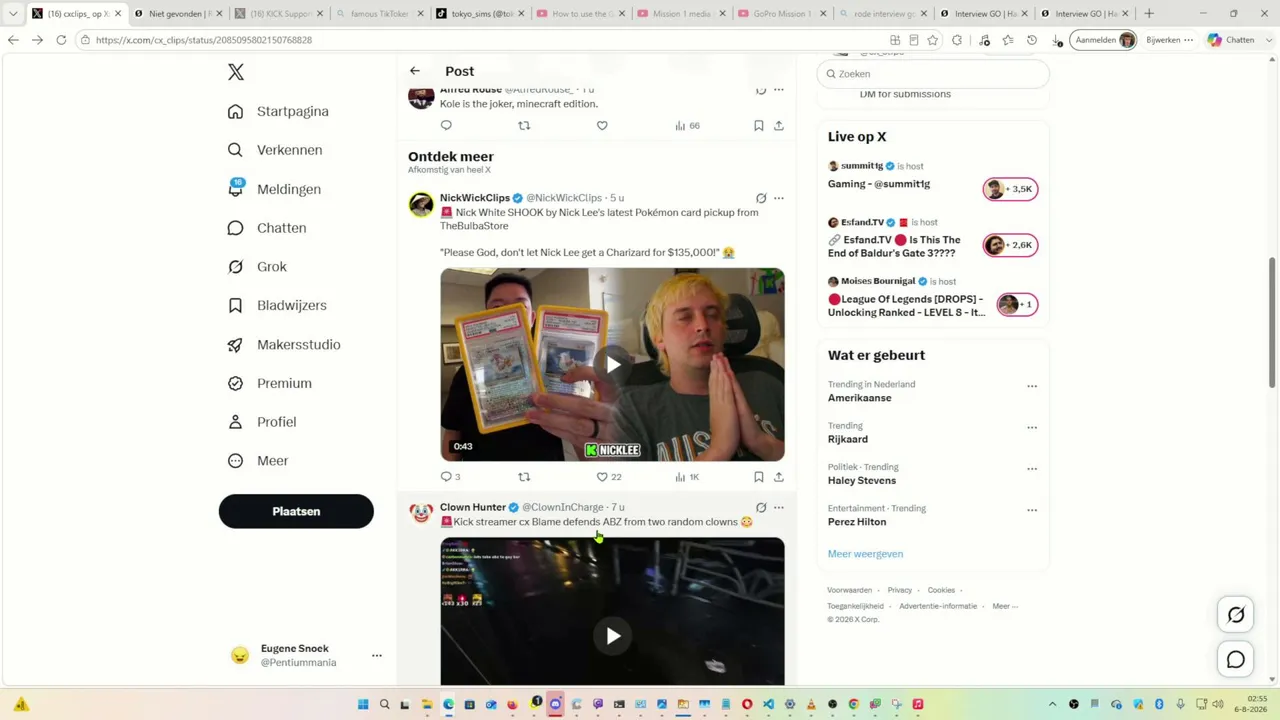Open options for Amerikaanse trend
Viewport: 1280px width, 720px height.
click(1032, 386)
